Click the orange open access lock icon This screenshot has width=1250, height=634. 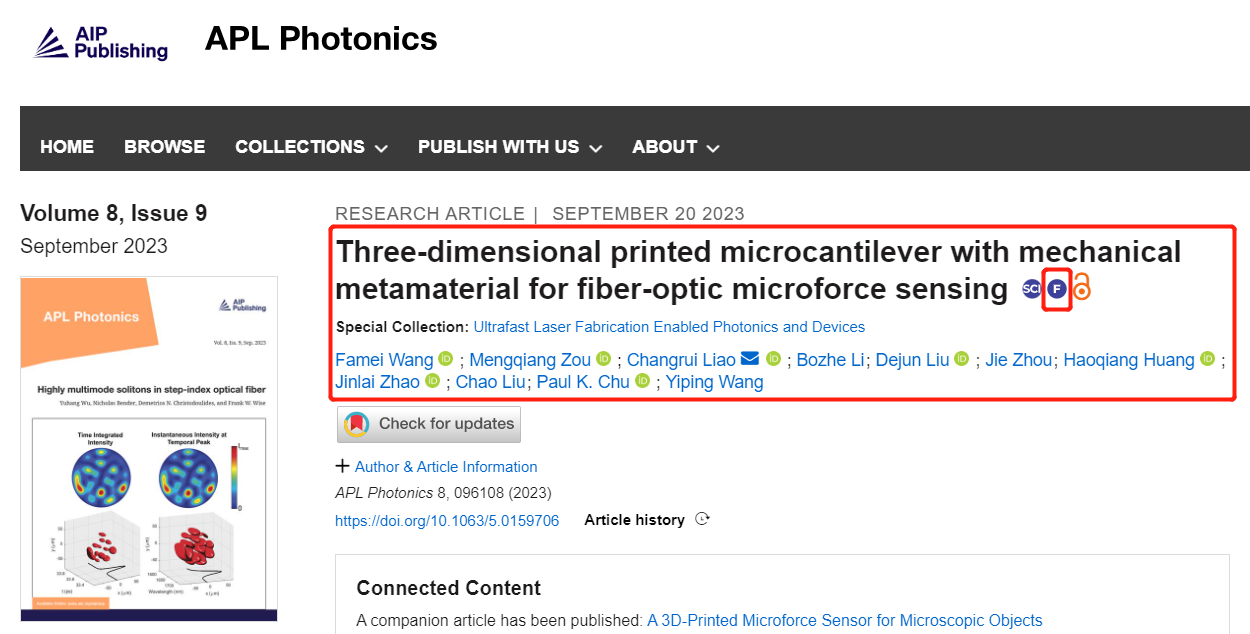pyautogui.click(x=1082, y=289)
